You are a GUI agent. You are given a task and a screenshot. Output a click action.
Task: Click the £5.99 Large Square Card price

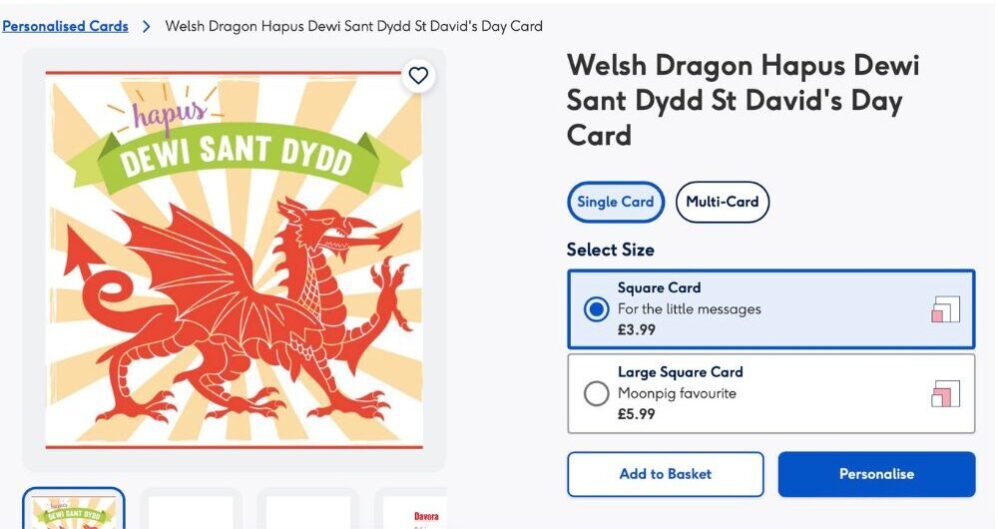[x=637, y=414]
